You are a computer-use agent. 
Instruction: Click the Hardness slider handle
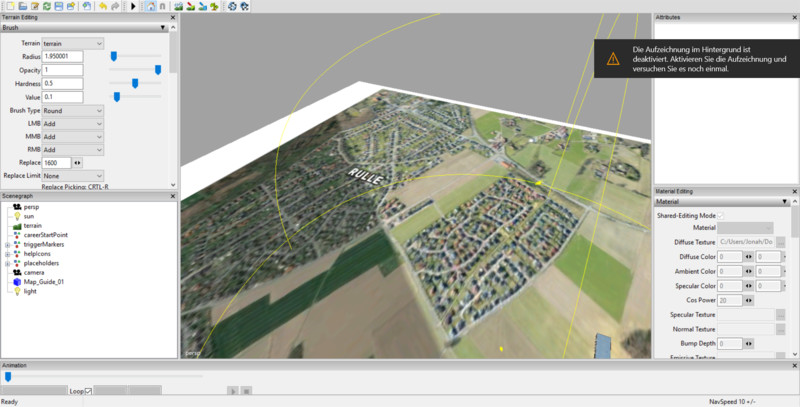click(135, 83)
